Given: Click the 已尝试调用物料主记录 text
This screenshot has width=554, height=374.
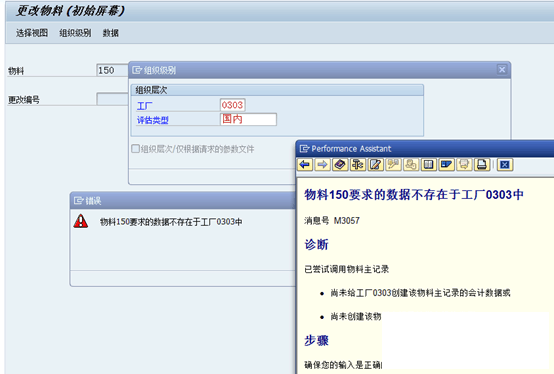Looking at the screenshot, I should pos(347,269).
